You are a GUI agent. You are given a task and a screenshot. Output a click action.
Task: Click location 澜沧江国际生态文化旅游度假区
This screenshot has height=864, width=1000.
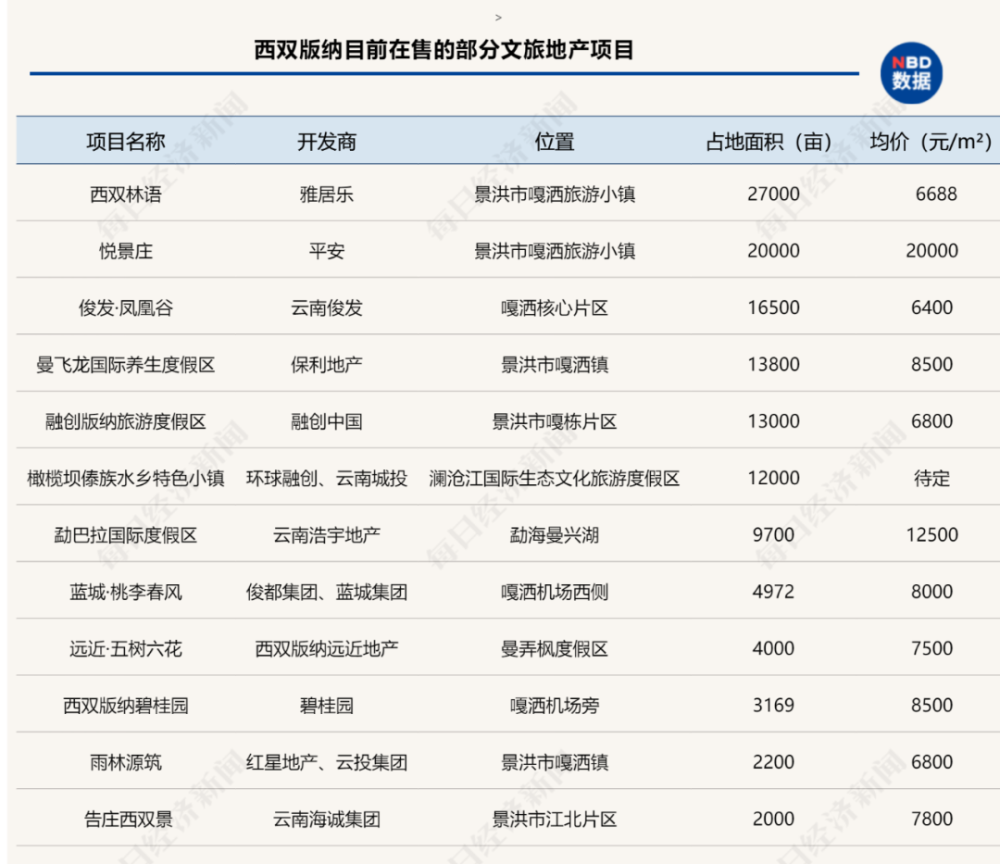554,478
